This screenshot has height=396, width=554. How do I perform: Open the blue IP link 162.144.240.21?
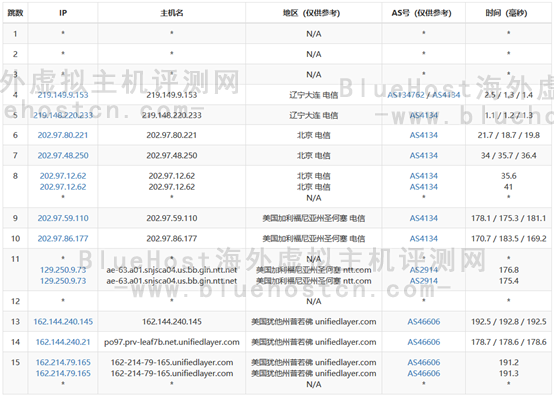click(x=63, y=342)
